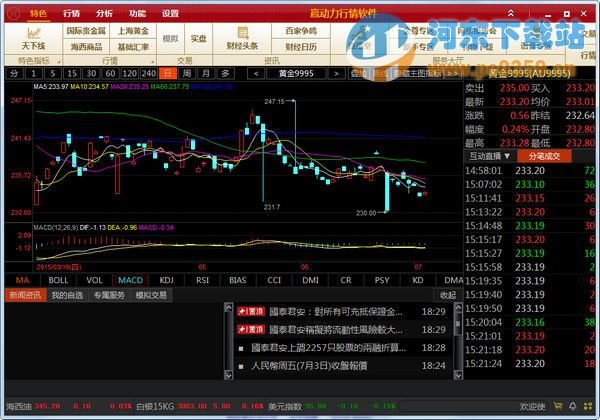Show previous instrument with < arrow
The height and width of the screenshot is (420, 600).
256,73
